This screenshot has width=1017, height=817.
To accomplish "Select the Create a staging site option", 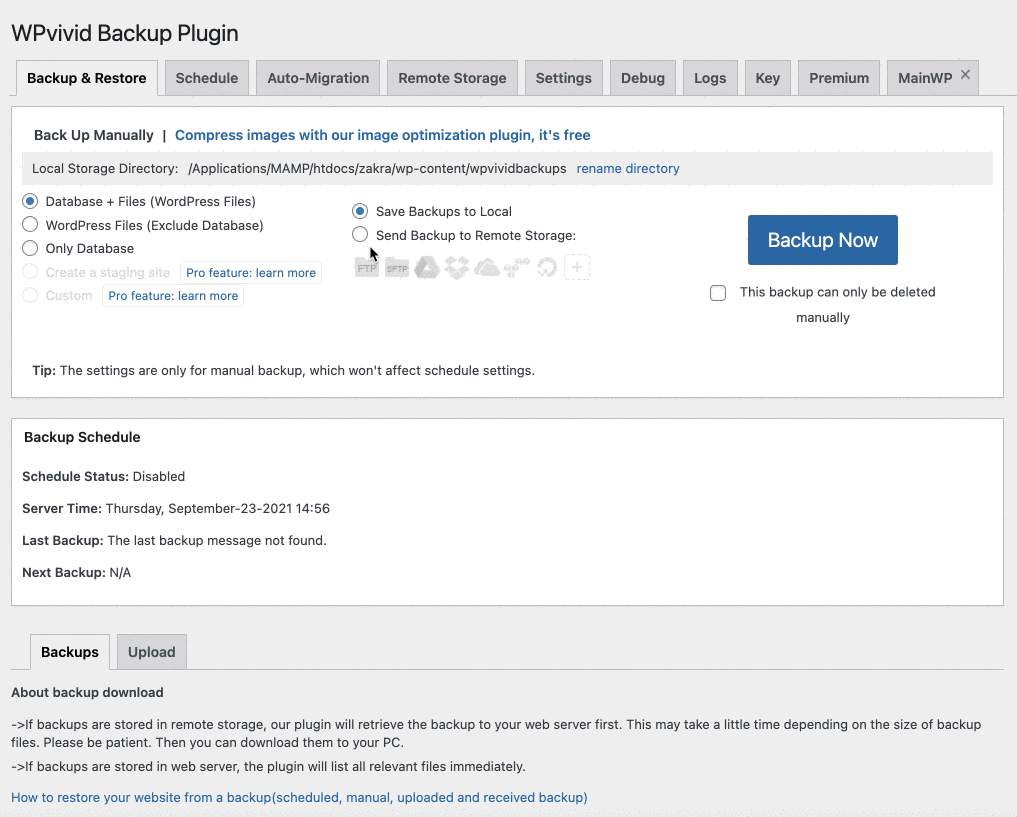I will 30,272.
